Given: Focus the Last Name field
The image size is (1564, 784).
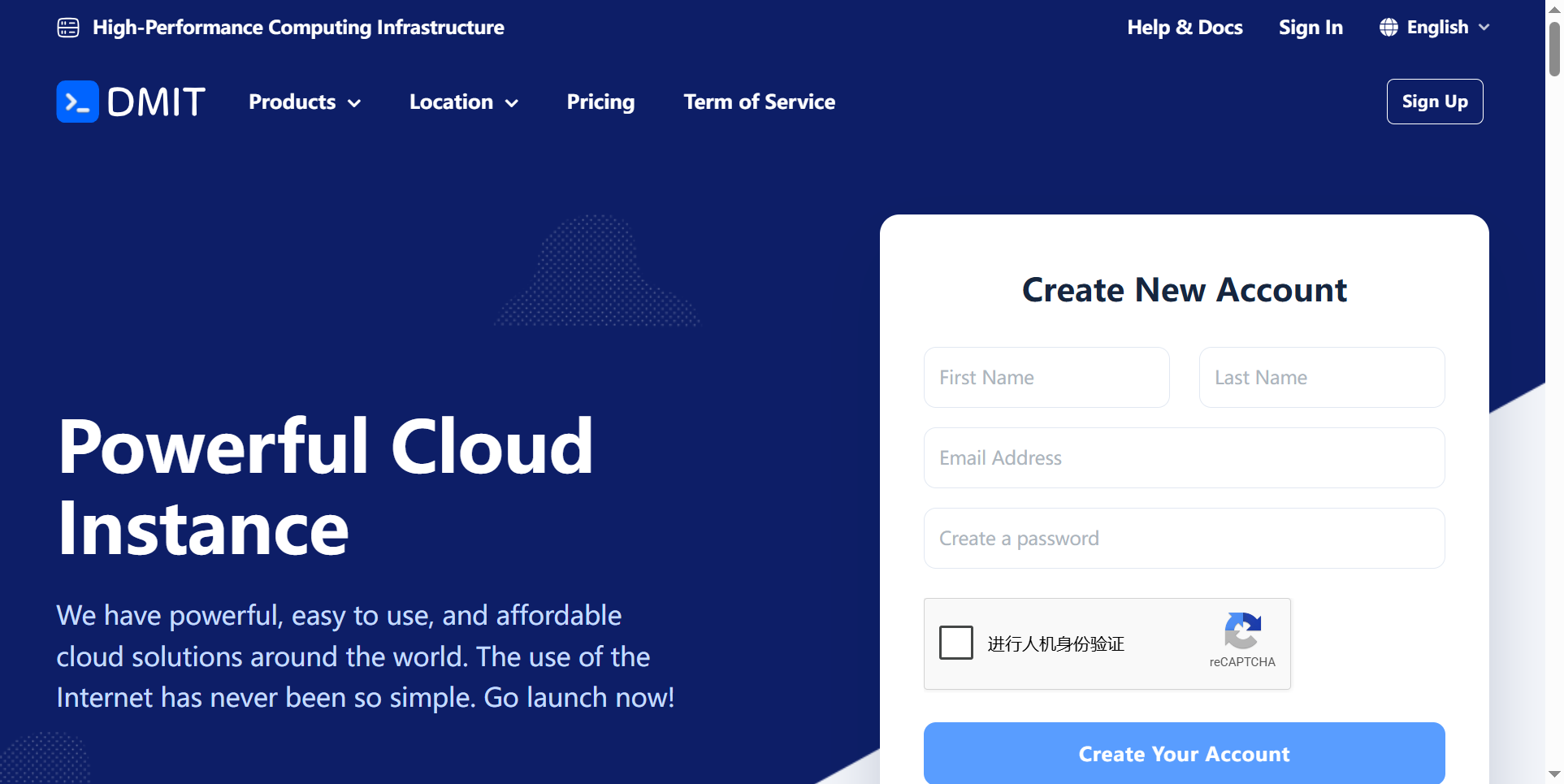Looking at the screenshot, I should [x=1322, y=378].
